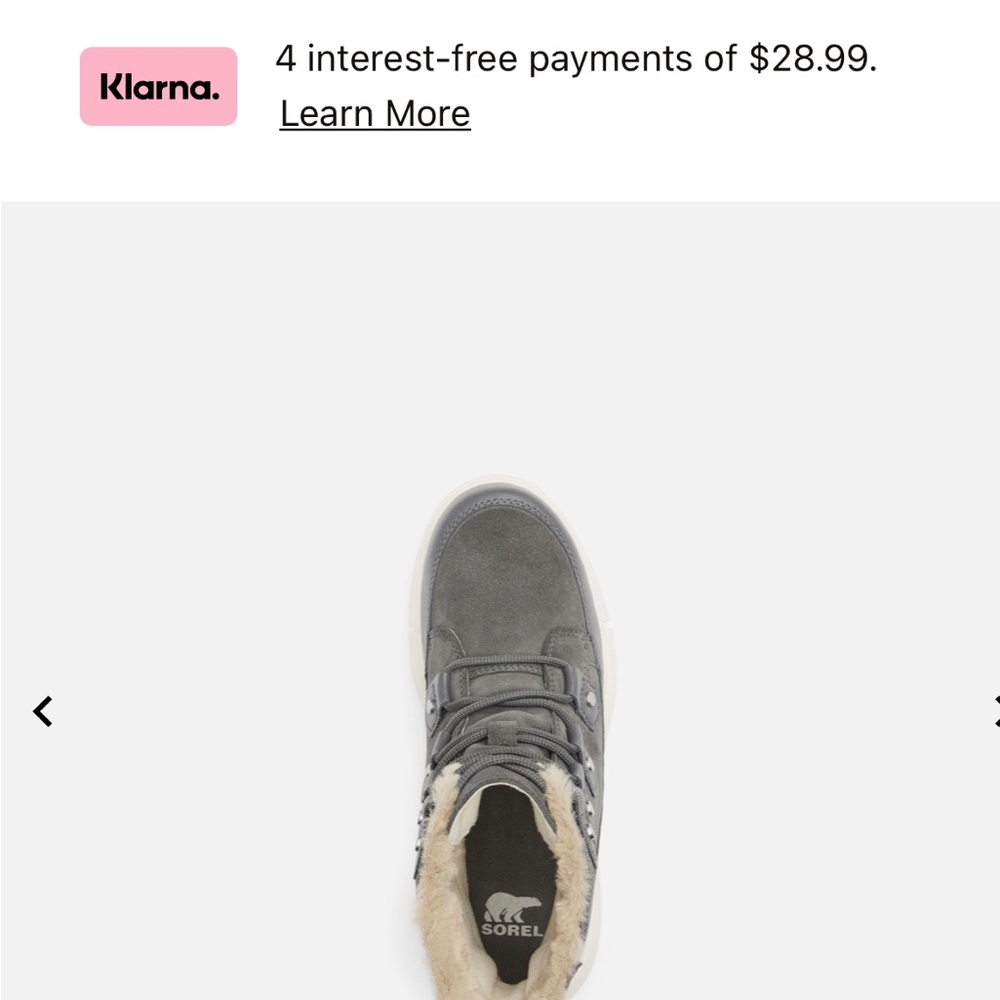Click the metal lace eyelets on the boot
Viewport: 1000px width, 1000px height.
coord(589,765)
